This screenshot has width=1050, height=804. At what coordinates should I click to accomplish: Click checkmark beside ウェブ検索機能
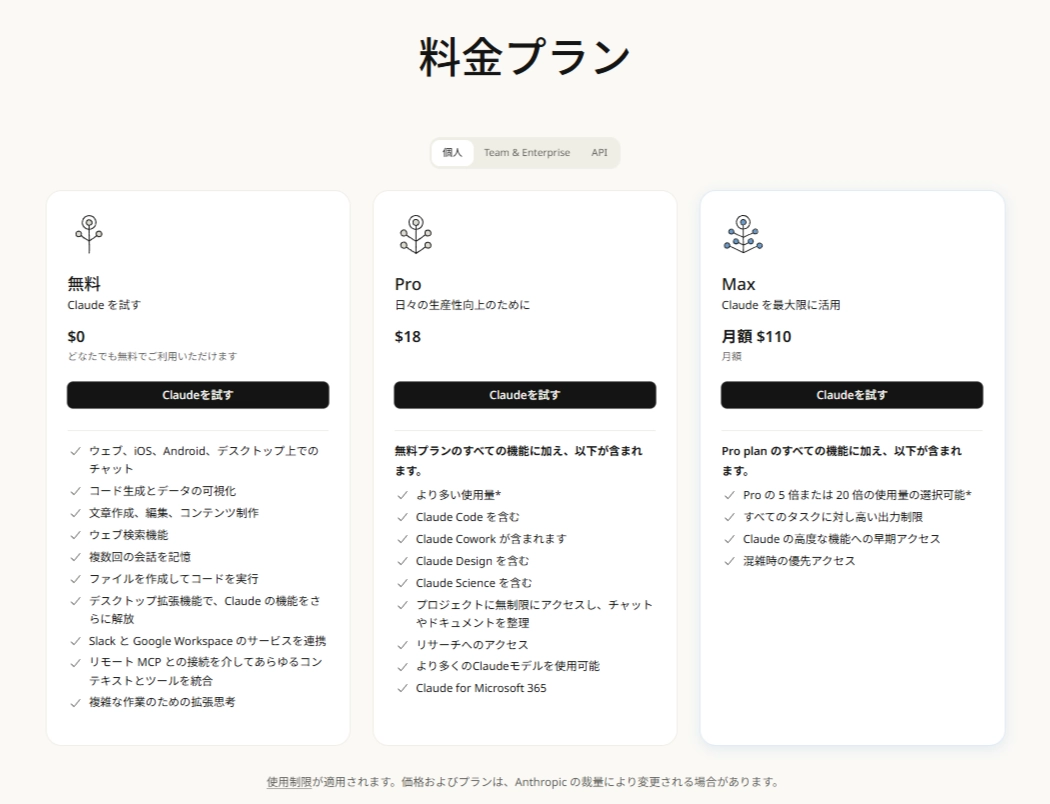(76, 536)
